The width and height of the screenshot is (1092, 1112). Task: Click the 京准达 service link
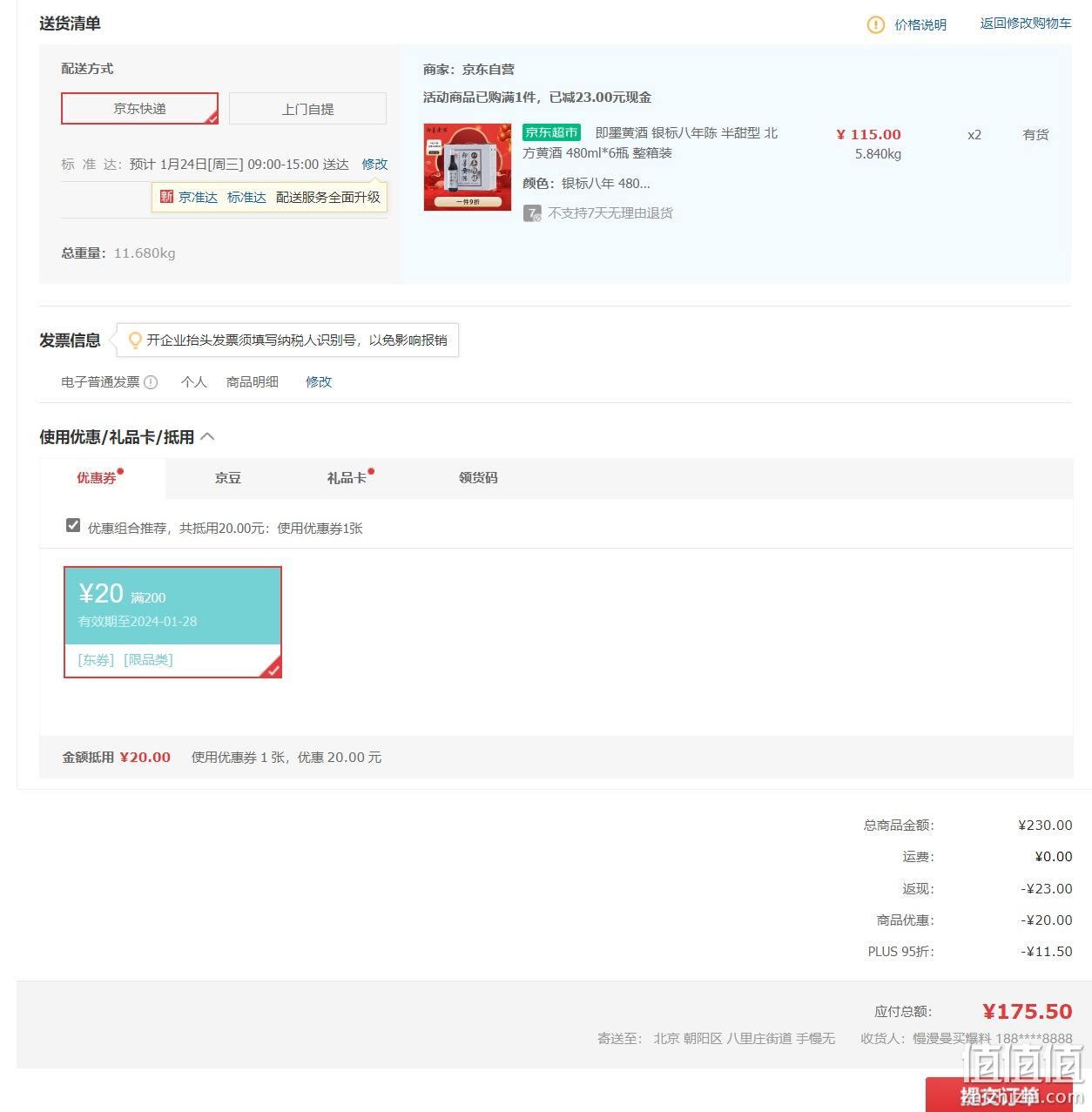pos(198,197)
